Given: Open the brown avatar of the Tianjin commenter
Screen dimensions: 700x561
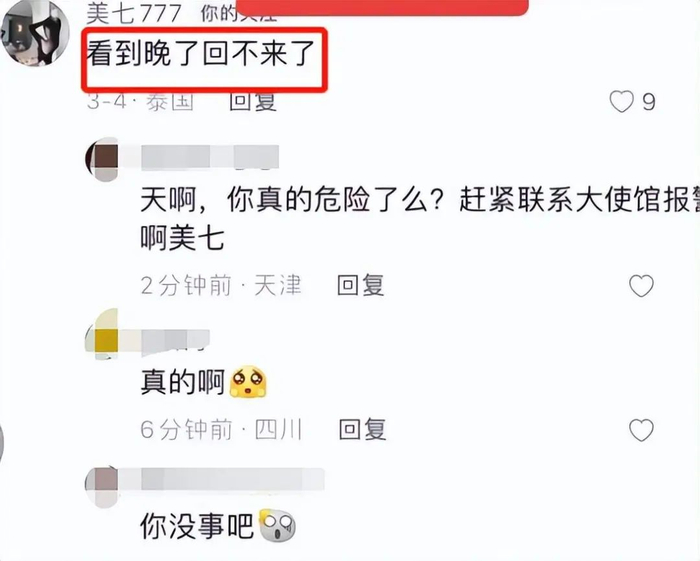Looking at the screenshot, I should 102,160.
